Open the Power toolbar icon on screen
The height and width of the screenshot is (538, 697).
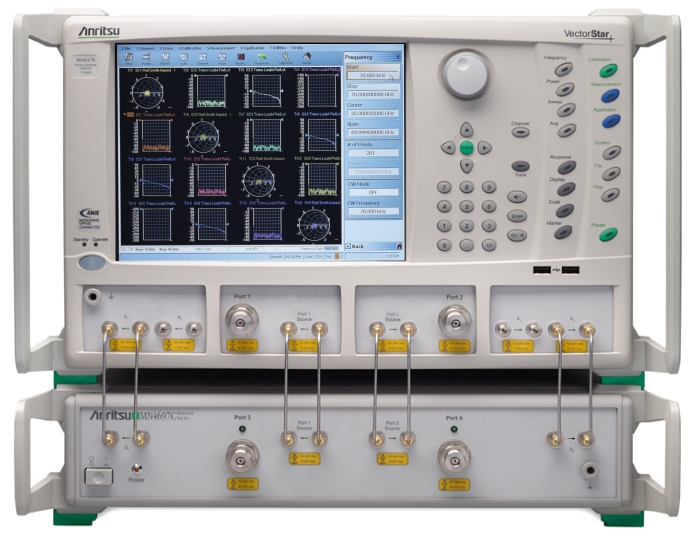pyautogui.click(x=147, y=58)
